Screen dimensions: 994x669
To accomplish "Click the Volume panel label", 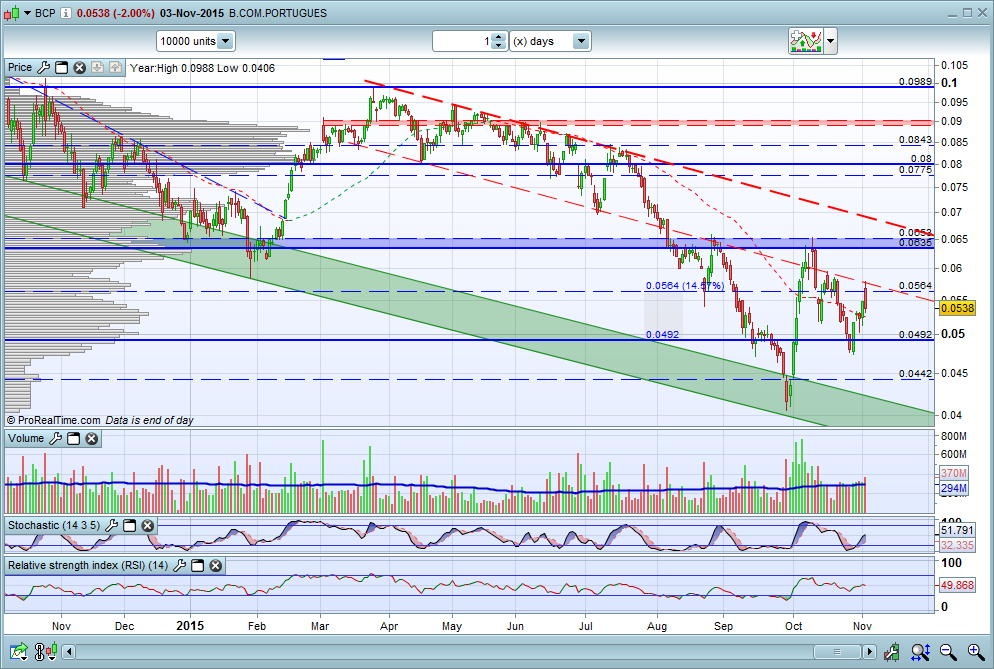I will click(26, 438).
